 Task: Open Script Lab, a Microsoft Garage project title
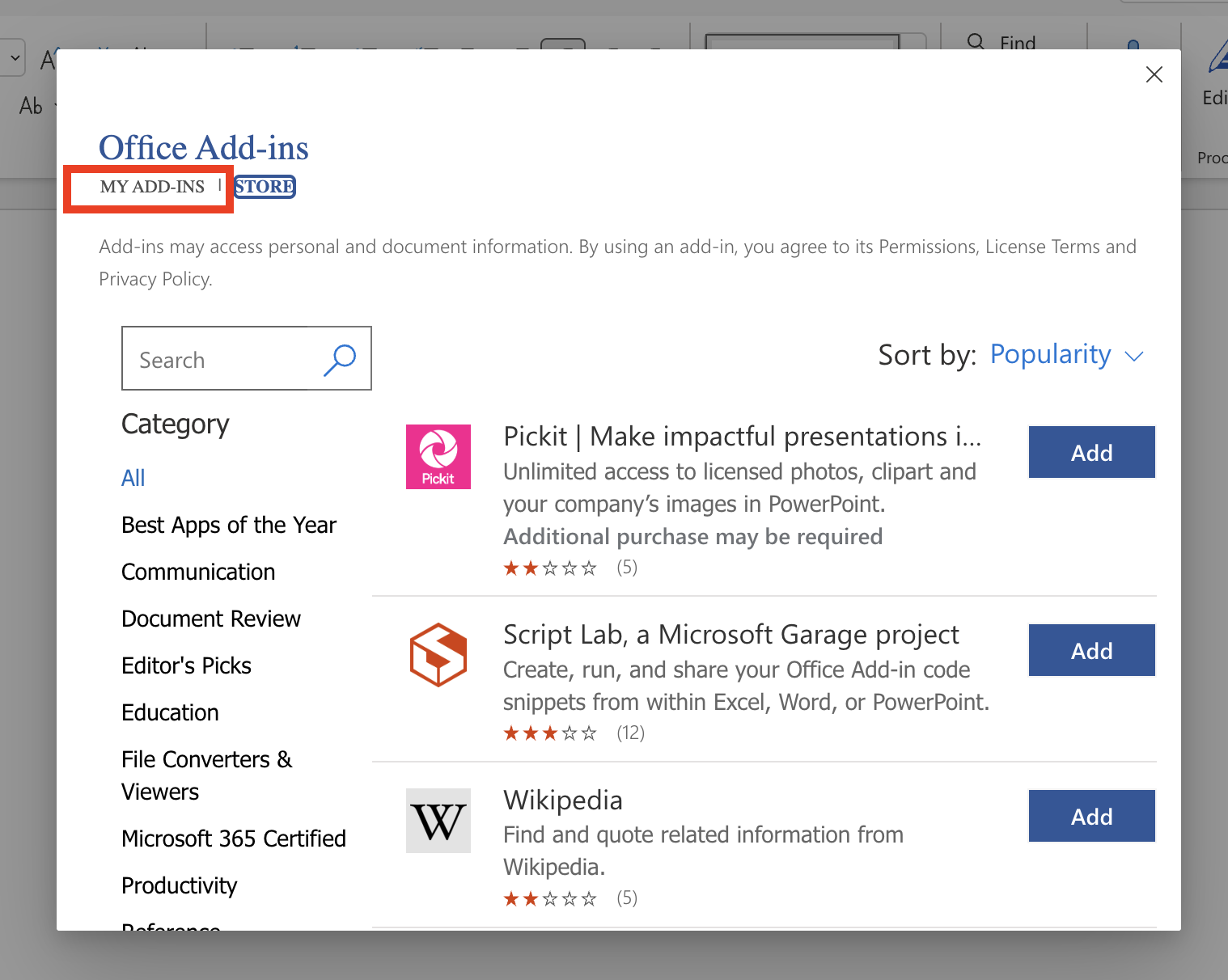click(x=731, y=635)
